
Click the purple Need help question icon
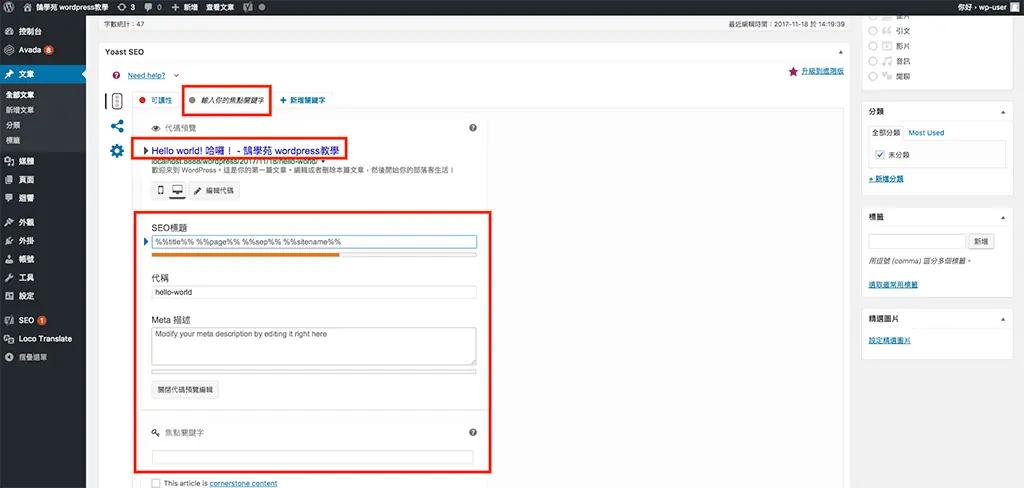click(x=116, y=76)
